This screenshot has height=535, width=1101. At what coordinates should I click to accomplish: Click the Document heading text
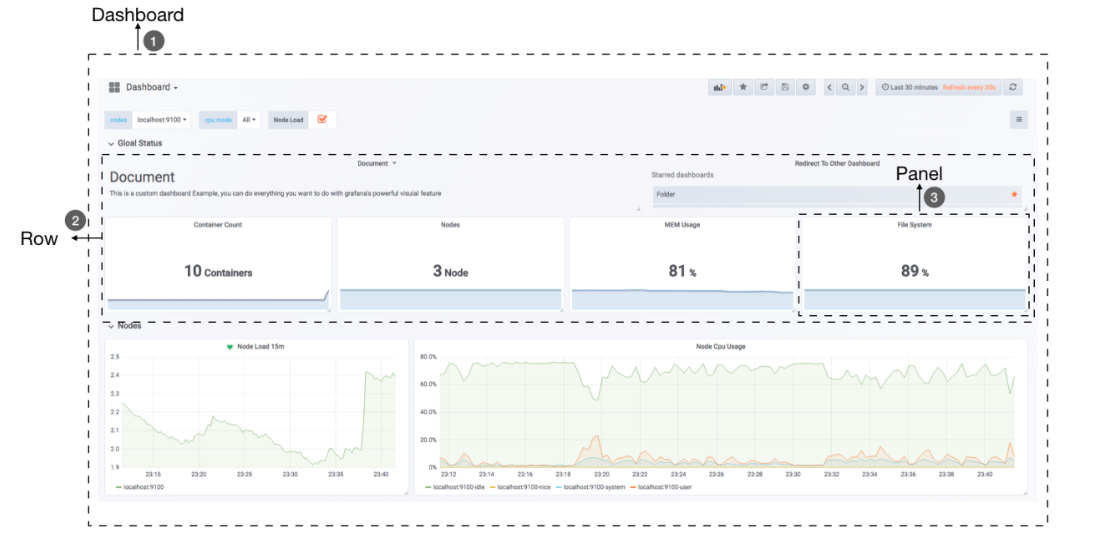(142, 177)
